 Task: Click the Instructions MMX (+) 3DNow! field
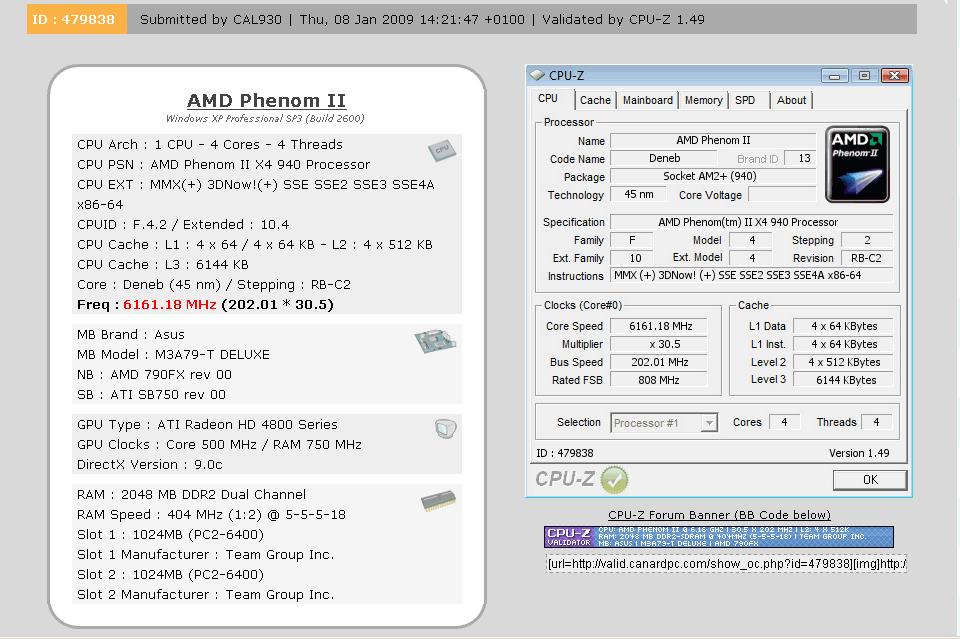751,275
